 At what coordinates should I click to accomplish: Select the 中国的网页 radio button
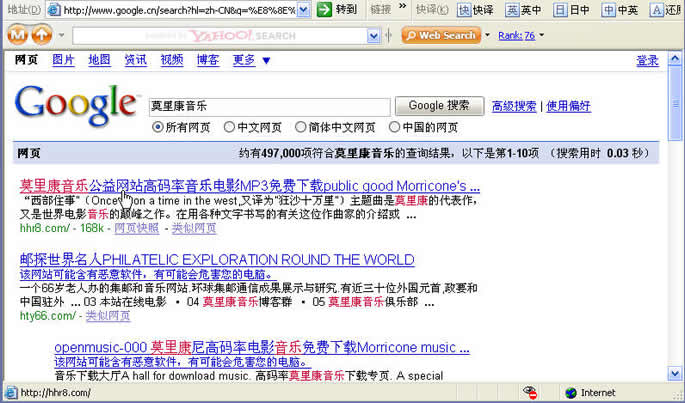click(394, 127)
